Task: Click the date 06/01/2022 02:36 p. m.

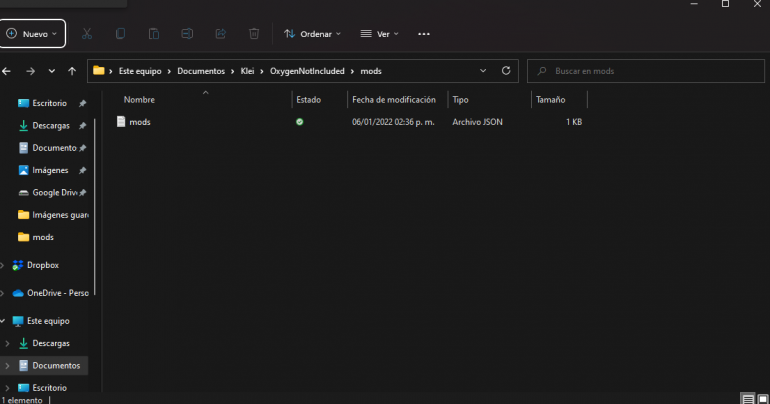Action: click(393, 122)
